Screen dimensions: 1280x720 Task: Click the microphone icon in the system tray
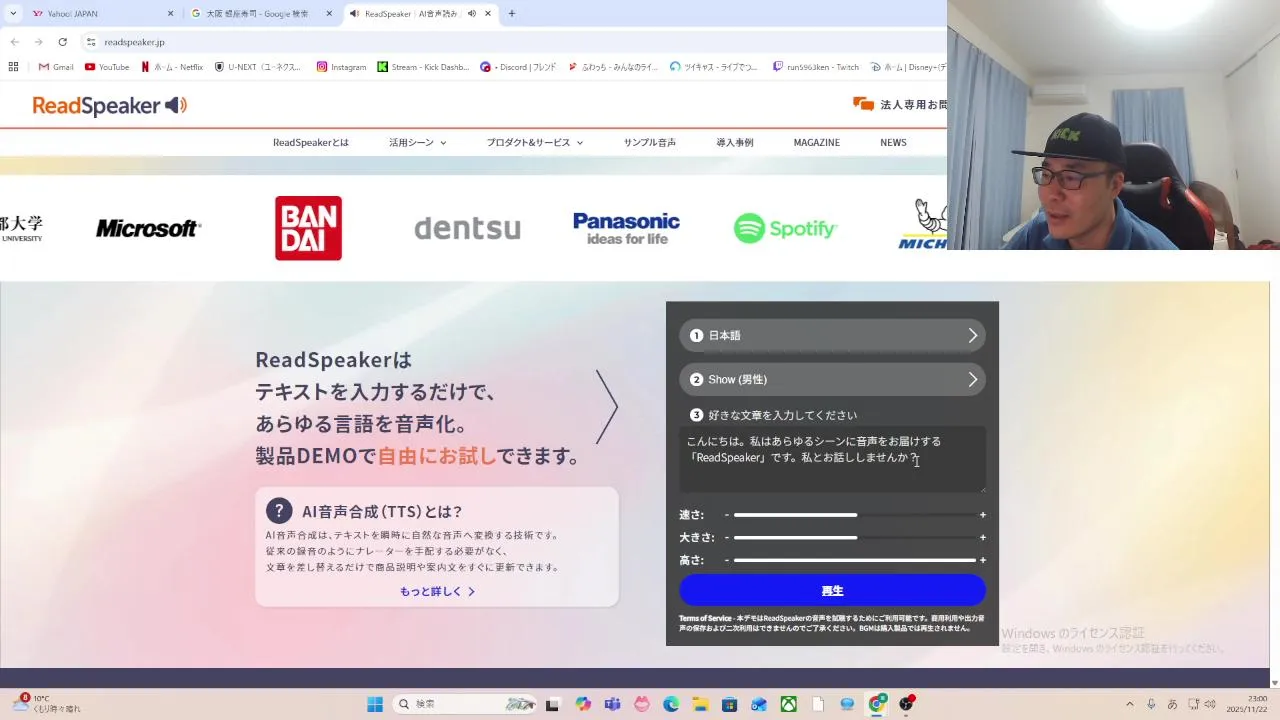pyautogui.click(x=1151, y=704)
